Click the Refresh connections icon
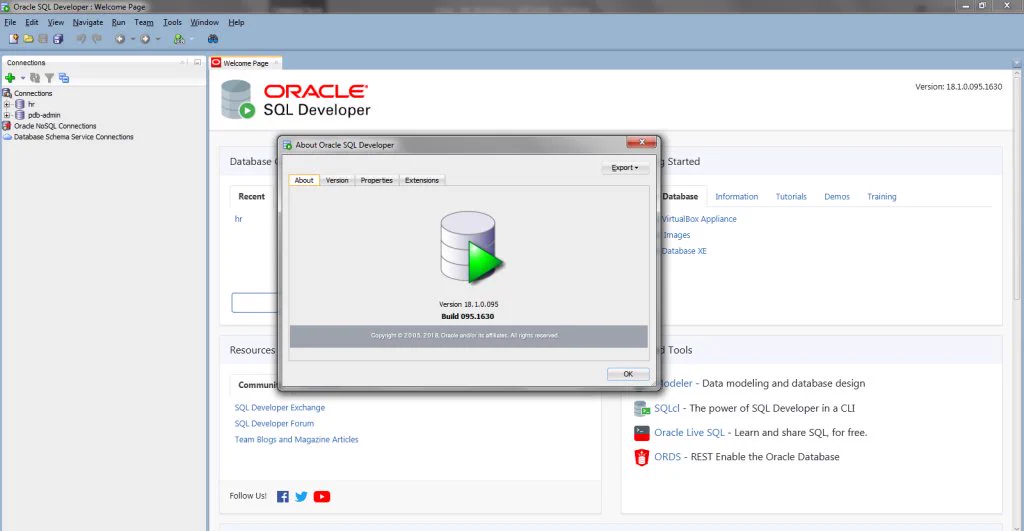The height and width of the screenshot is (531, 1024). coord(35,78)
